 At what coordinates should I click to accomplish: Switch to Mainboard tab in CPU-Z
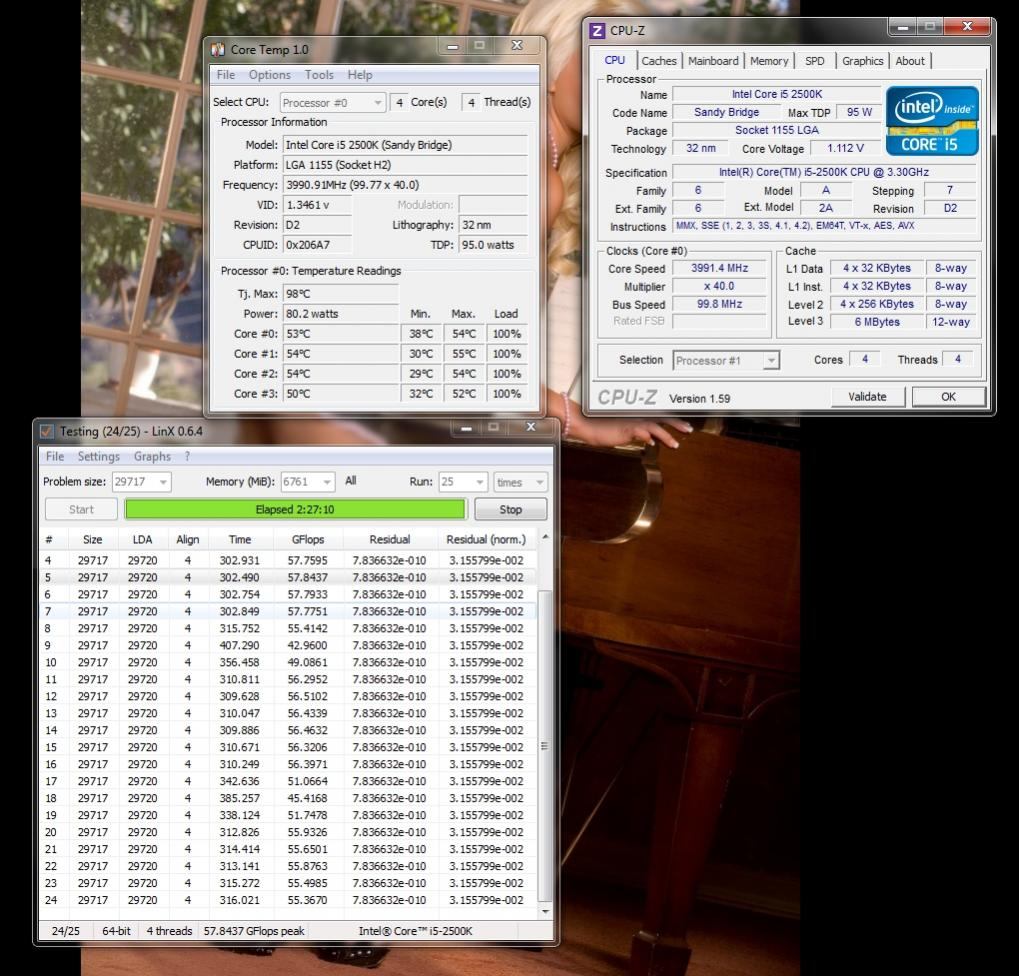point(713,60)
